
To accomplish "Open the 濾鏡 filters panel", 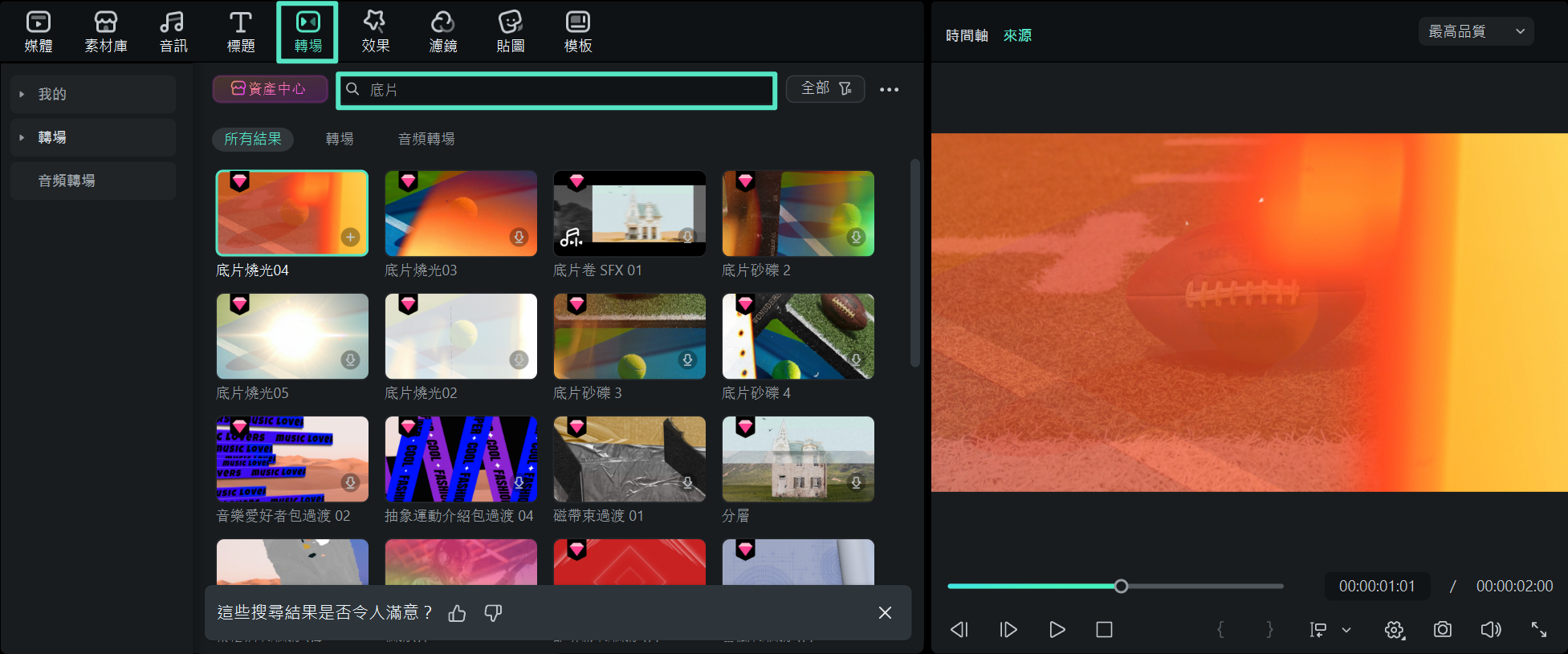I will (442, 32).
